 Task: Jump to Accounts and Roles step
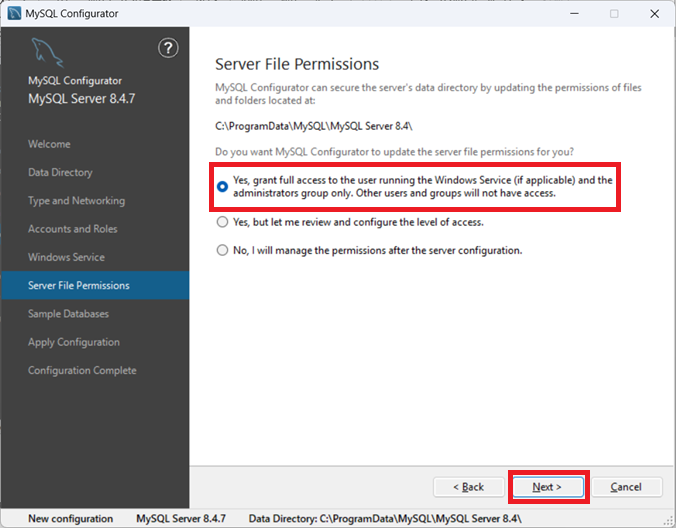(72, 229)
